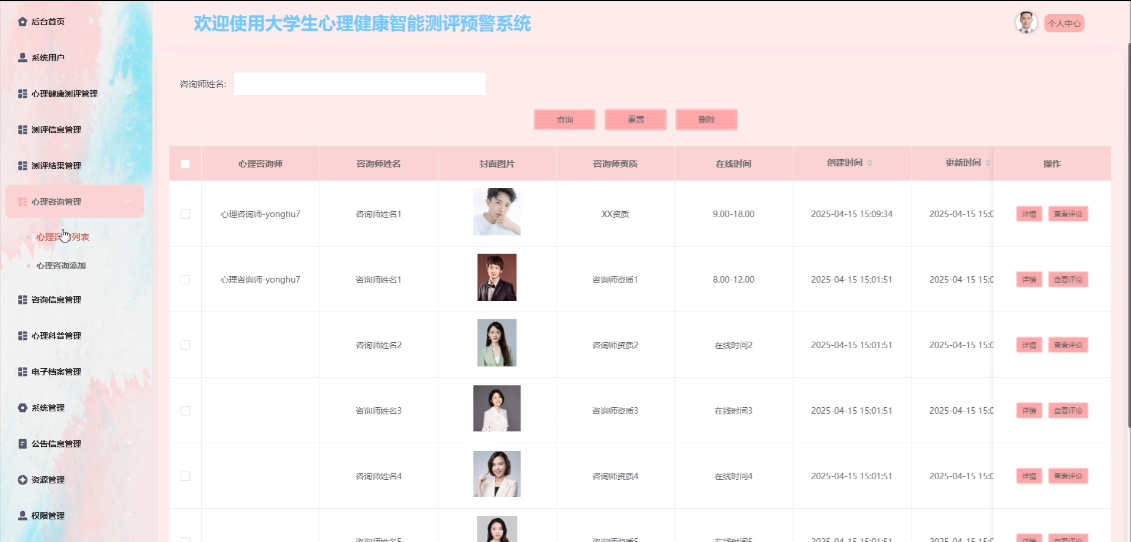Click 详情 for the XX资质 row
This screenshot has height=542, width=1131.
(x=1029, y=214)
